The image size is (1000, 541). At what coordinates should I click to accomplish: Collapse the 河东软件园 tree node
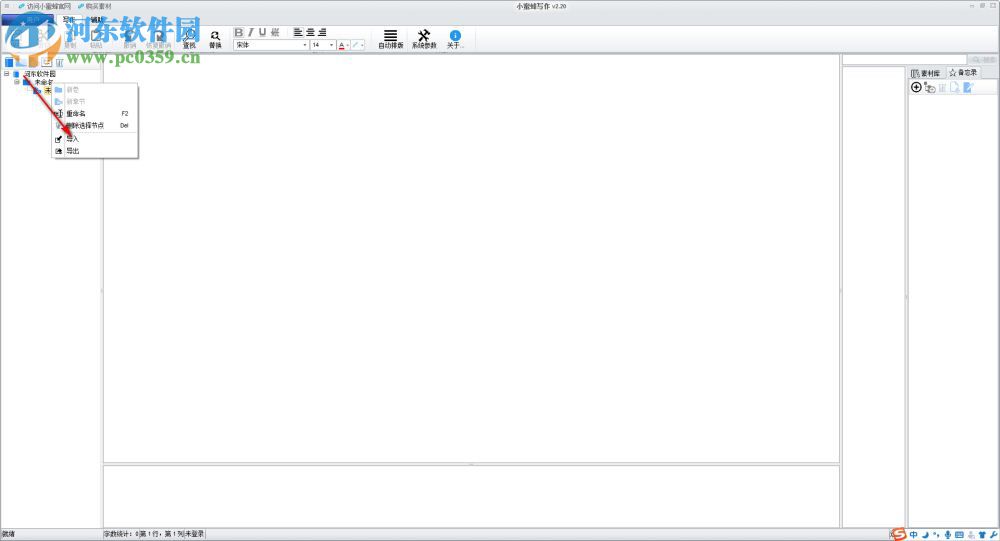(x=6, y=73)
